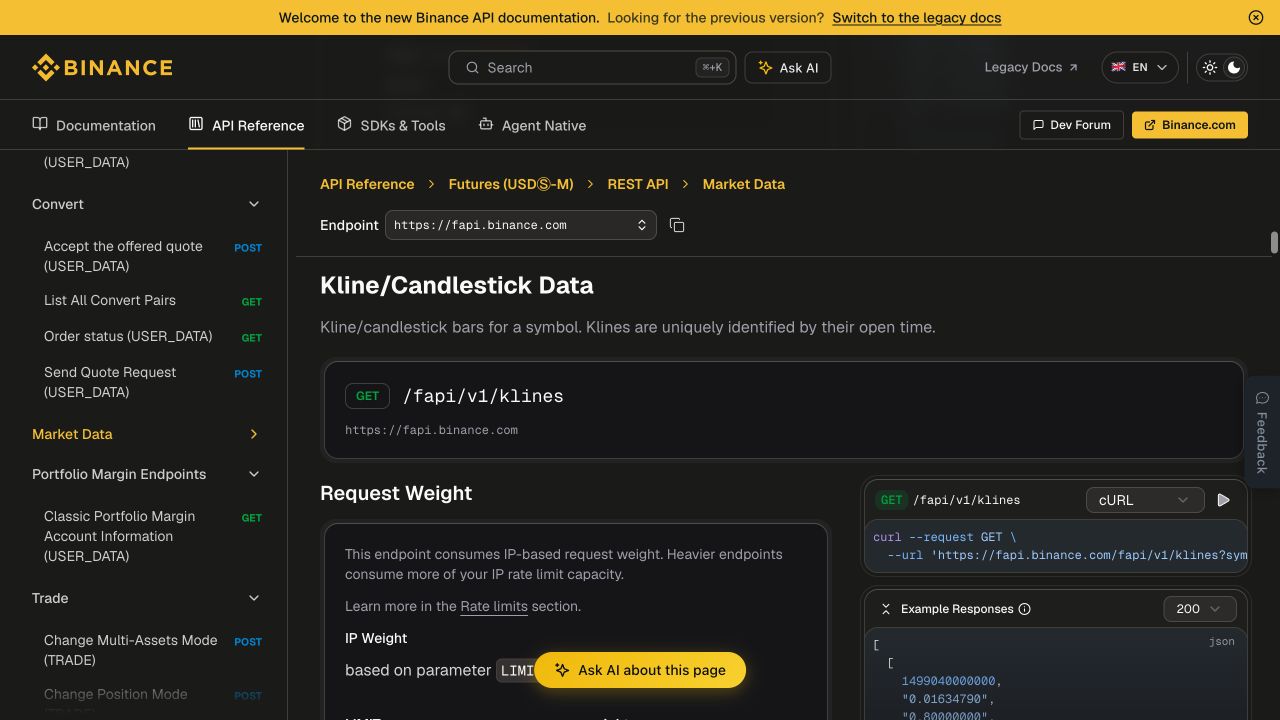Click the Kline/Candlestick Data heading
This screenshot has height=720, width=1280.
click(457, 285)
